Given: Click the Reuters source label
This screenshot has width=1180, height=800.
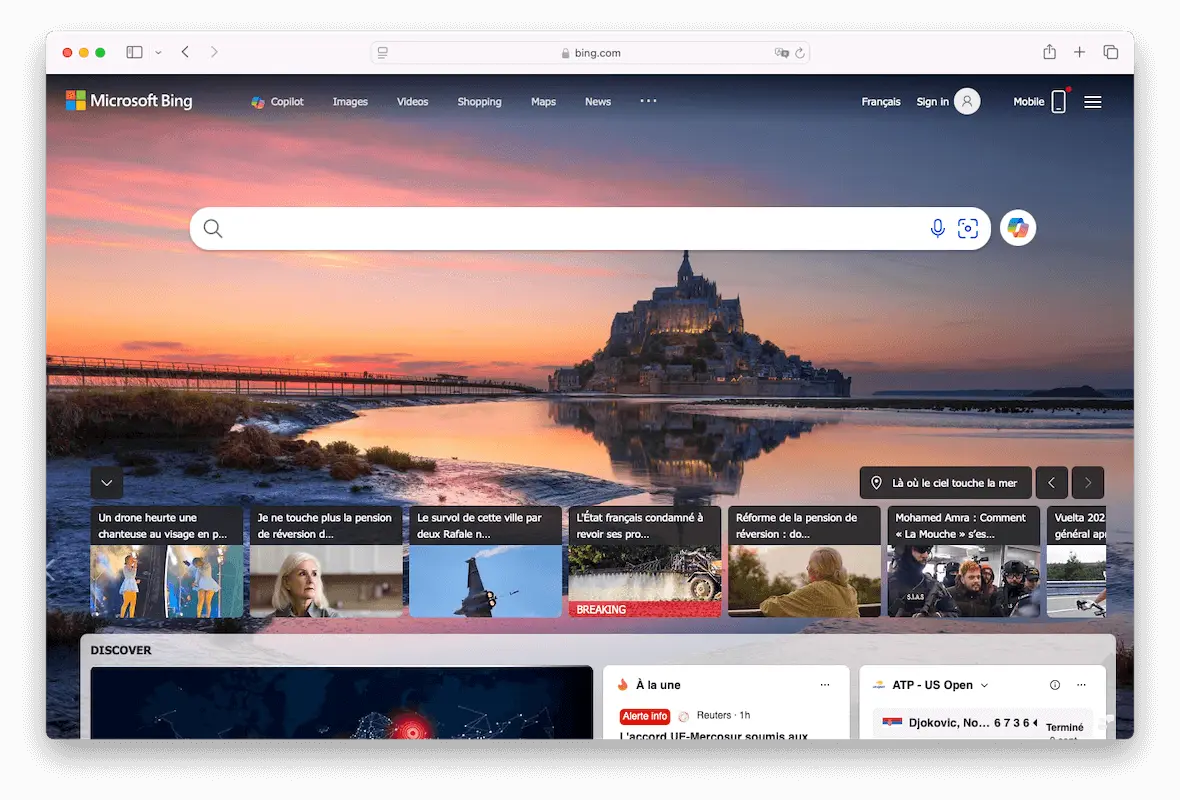Looking at the screenshot, I should 713,715.
